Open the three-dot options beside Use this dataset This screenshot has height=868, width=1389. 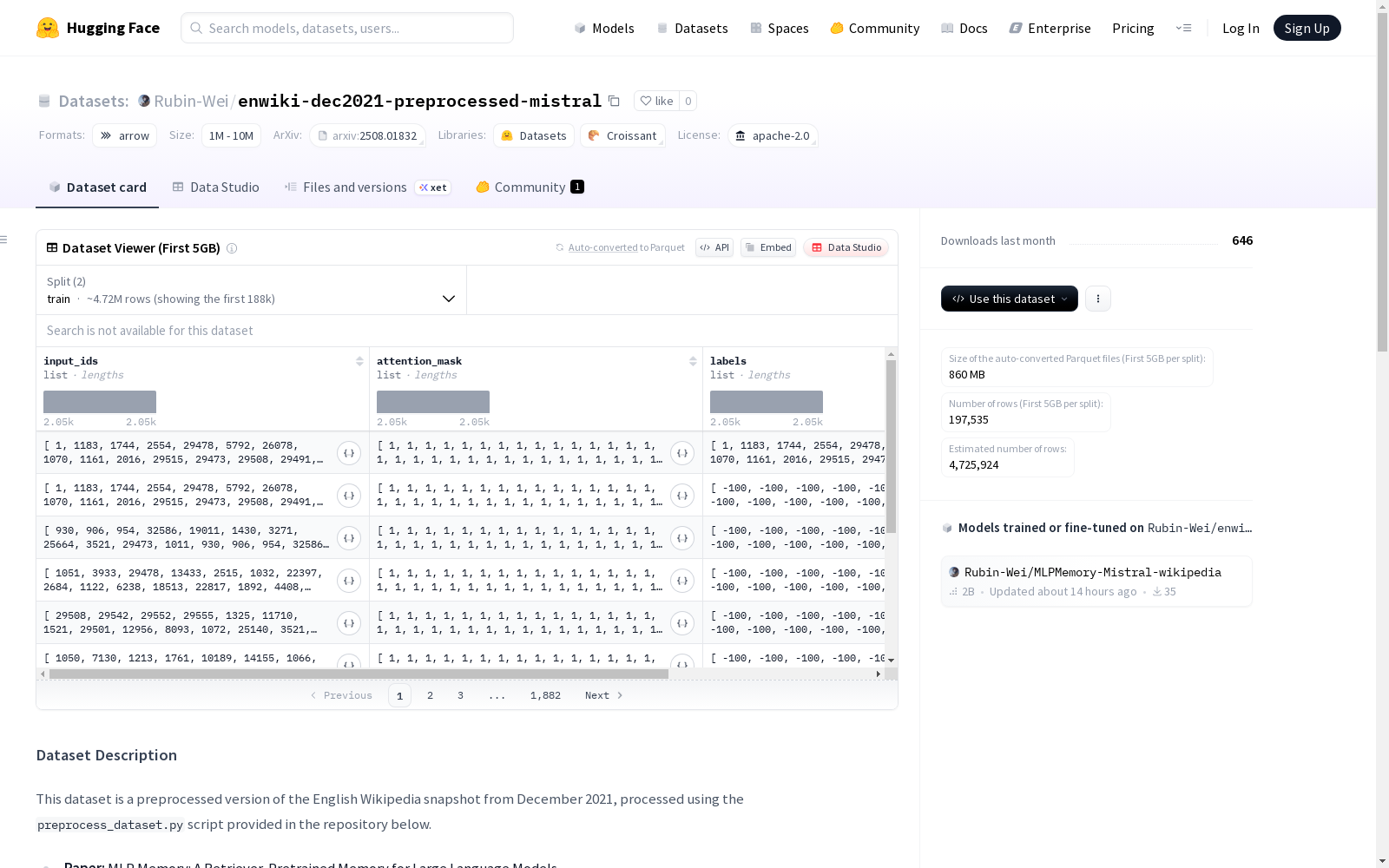point(1098,299)
